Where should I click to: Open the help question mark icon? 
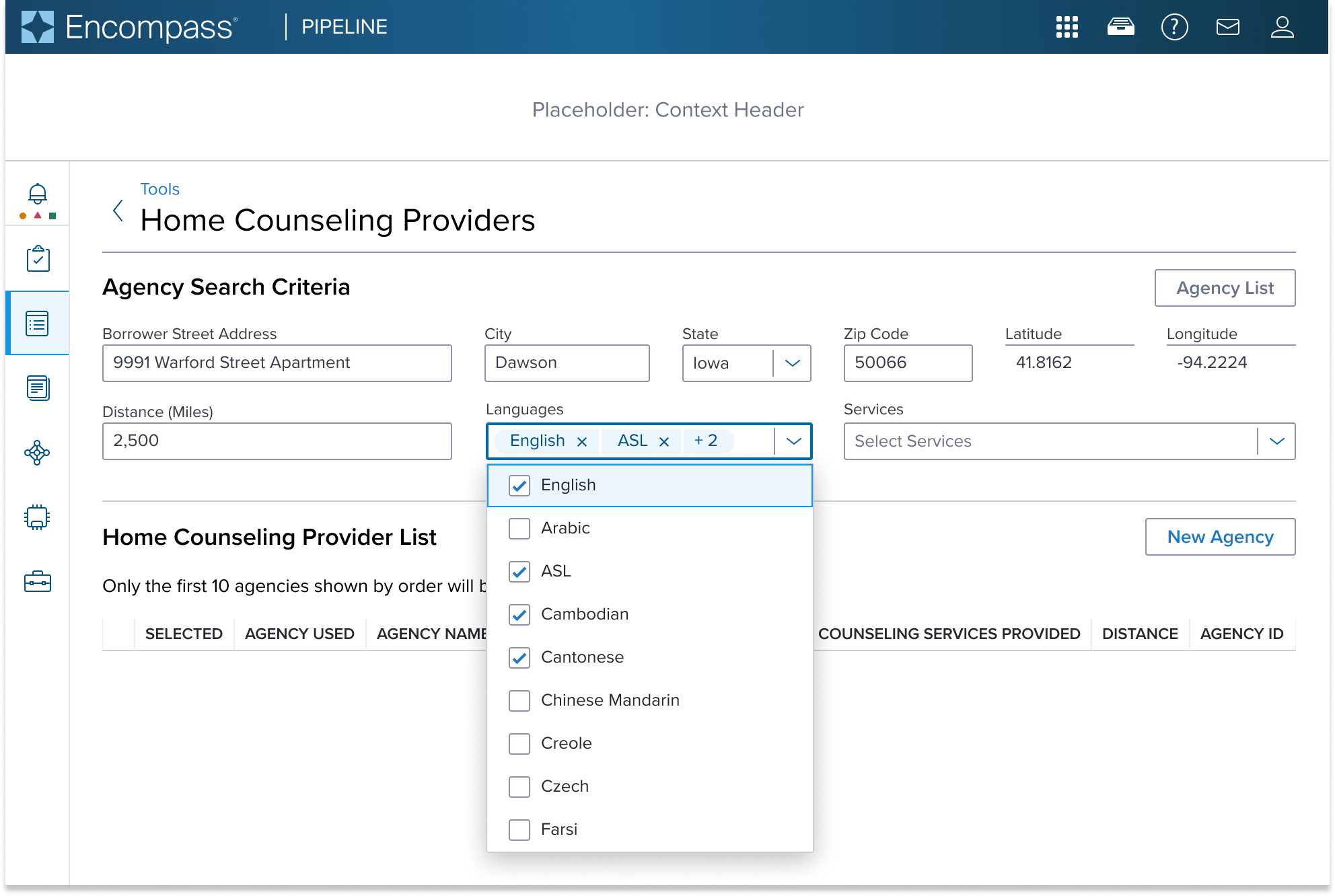click(x=1174, y=27)
